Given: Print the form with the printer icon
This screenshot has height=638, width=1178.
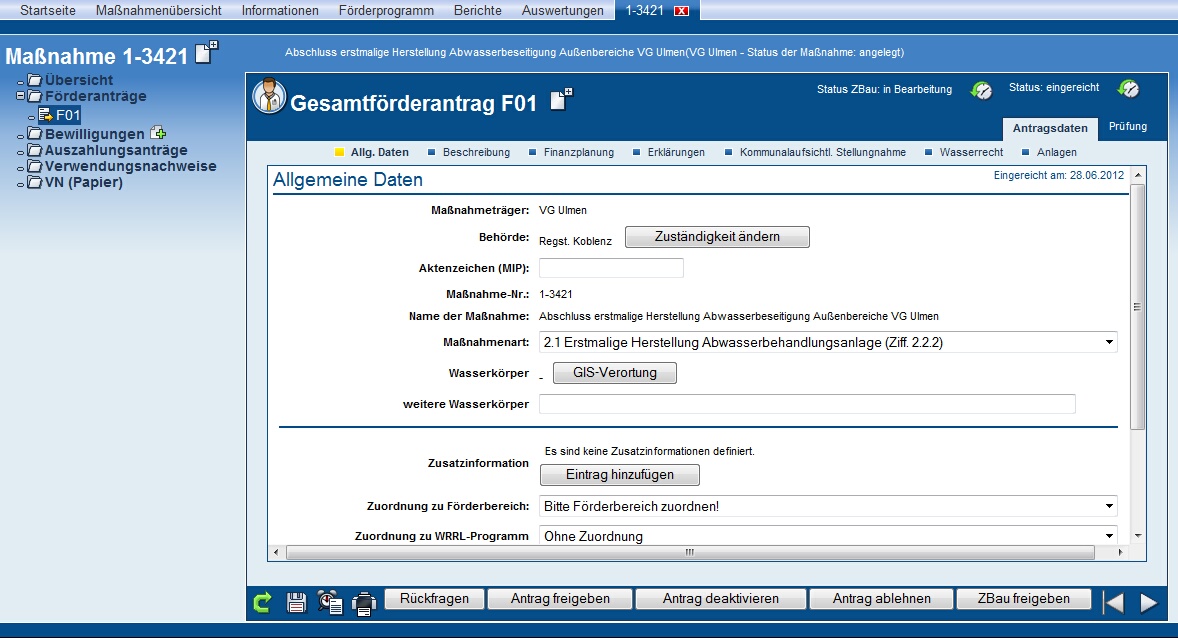Looking at the screenshot, I should tap(364, 603).
